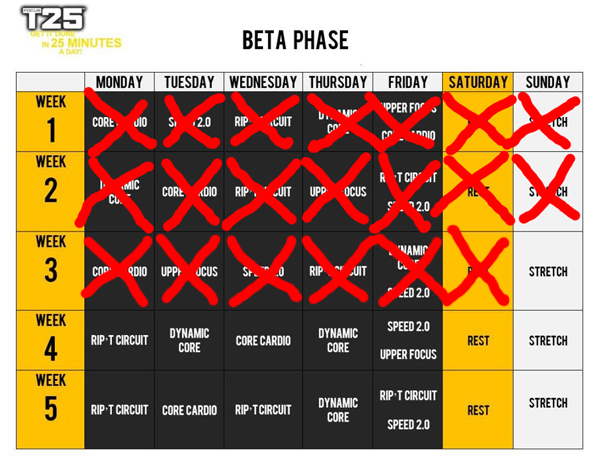Select the Saturday column header
Viewport: 600px width, 463px height.
pyautogui.click(x=478, y=82)
